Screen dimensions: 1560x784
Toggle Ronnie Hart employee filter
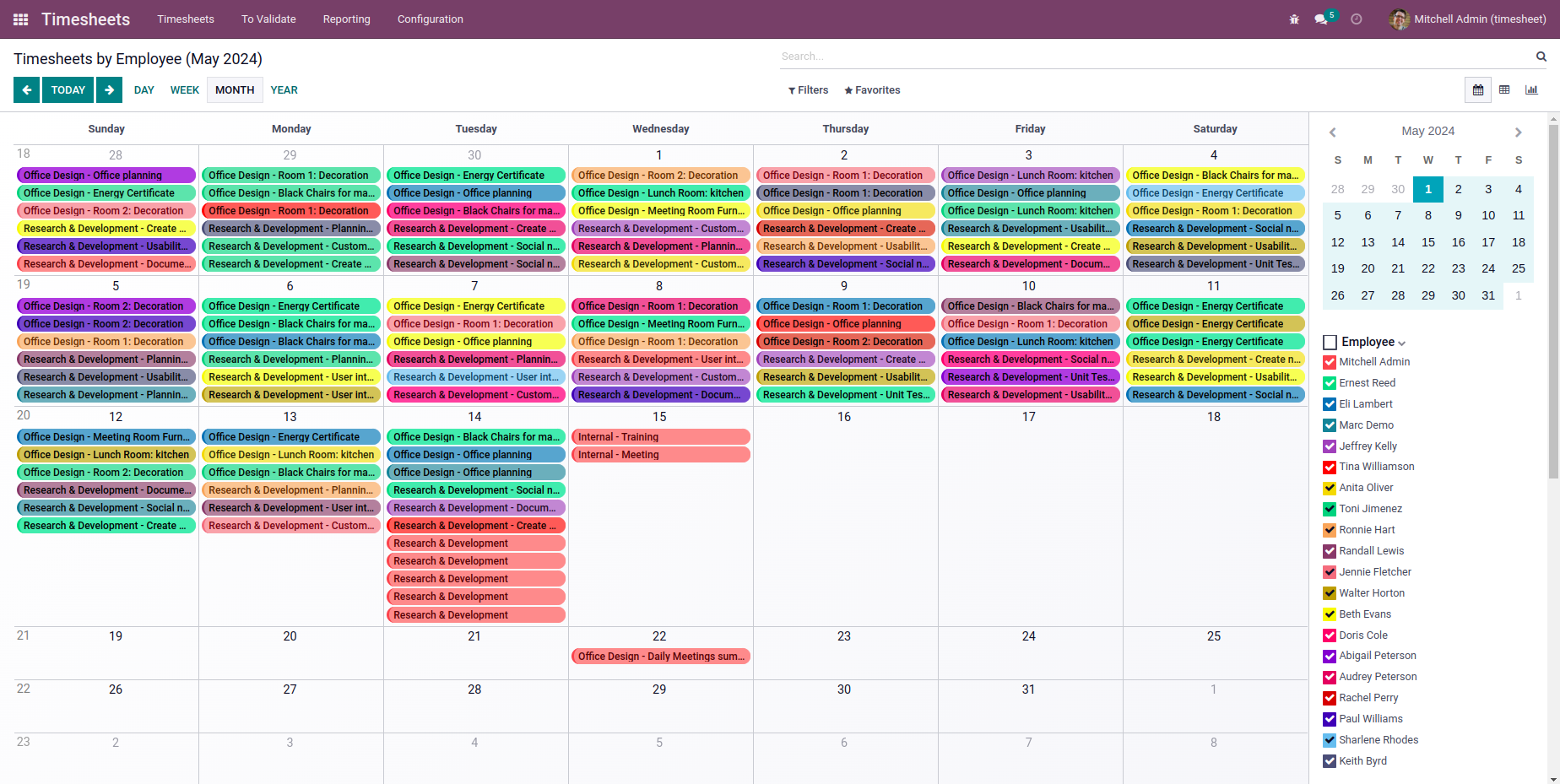pyautogui.click(x=1330, y=530)
